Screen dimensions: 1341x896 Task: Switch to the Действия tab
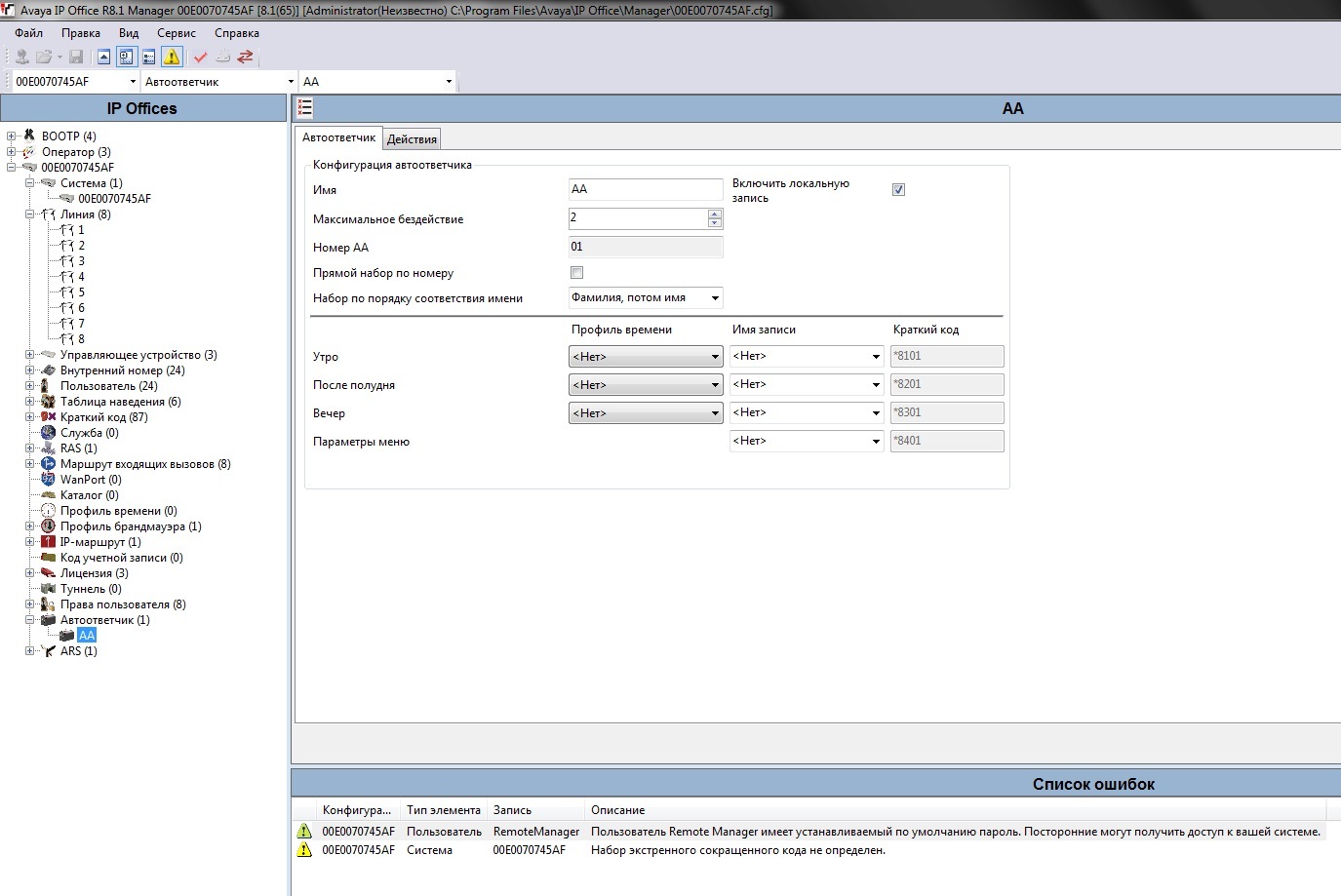point(412,139)
